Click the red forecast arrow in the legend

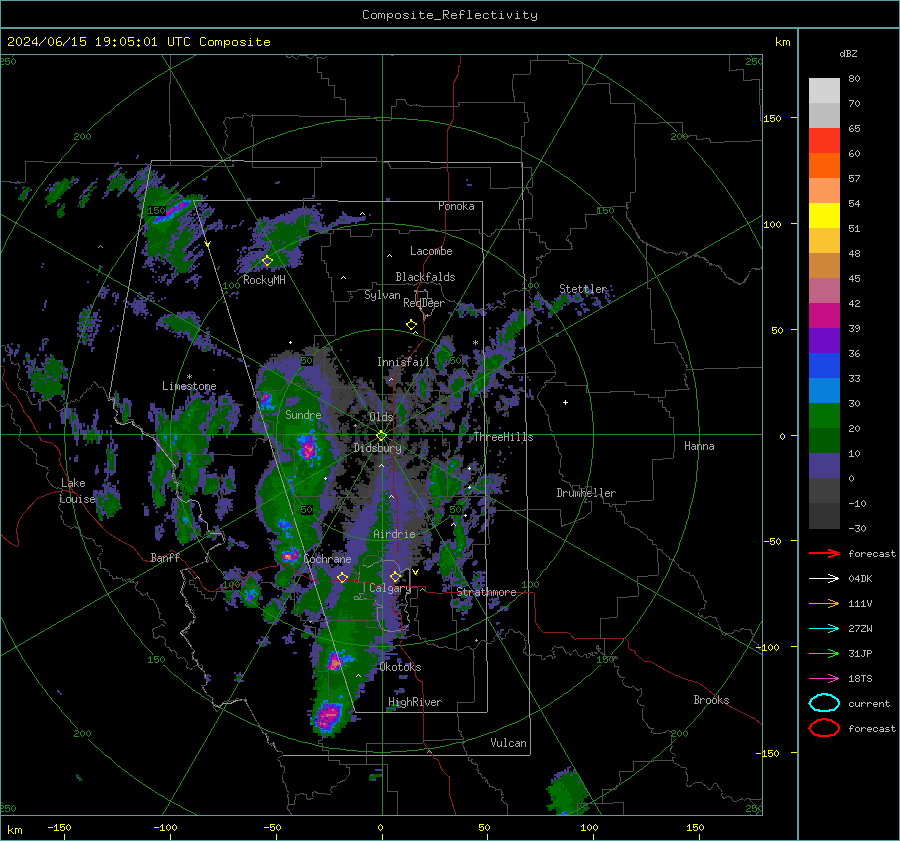824,553
